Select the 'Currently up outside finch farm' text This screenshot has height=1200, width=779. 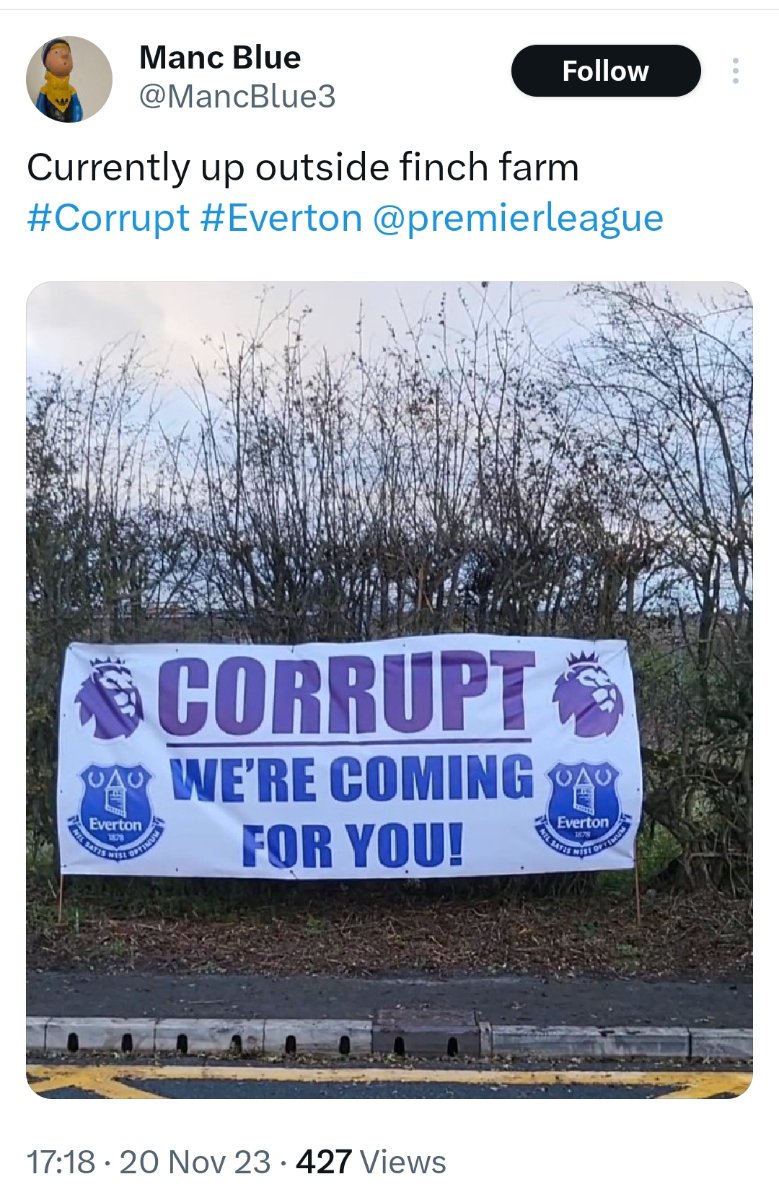pos(303,167)
